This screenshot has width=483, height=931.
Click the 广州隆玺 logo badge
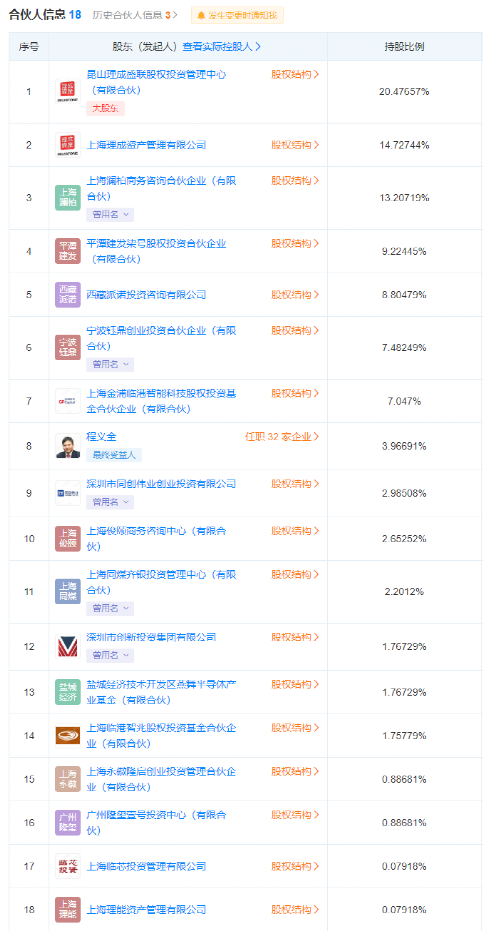(68, 822)
